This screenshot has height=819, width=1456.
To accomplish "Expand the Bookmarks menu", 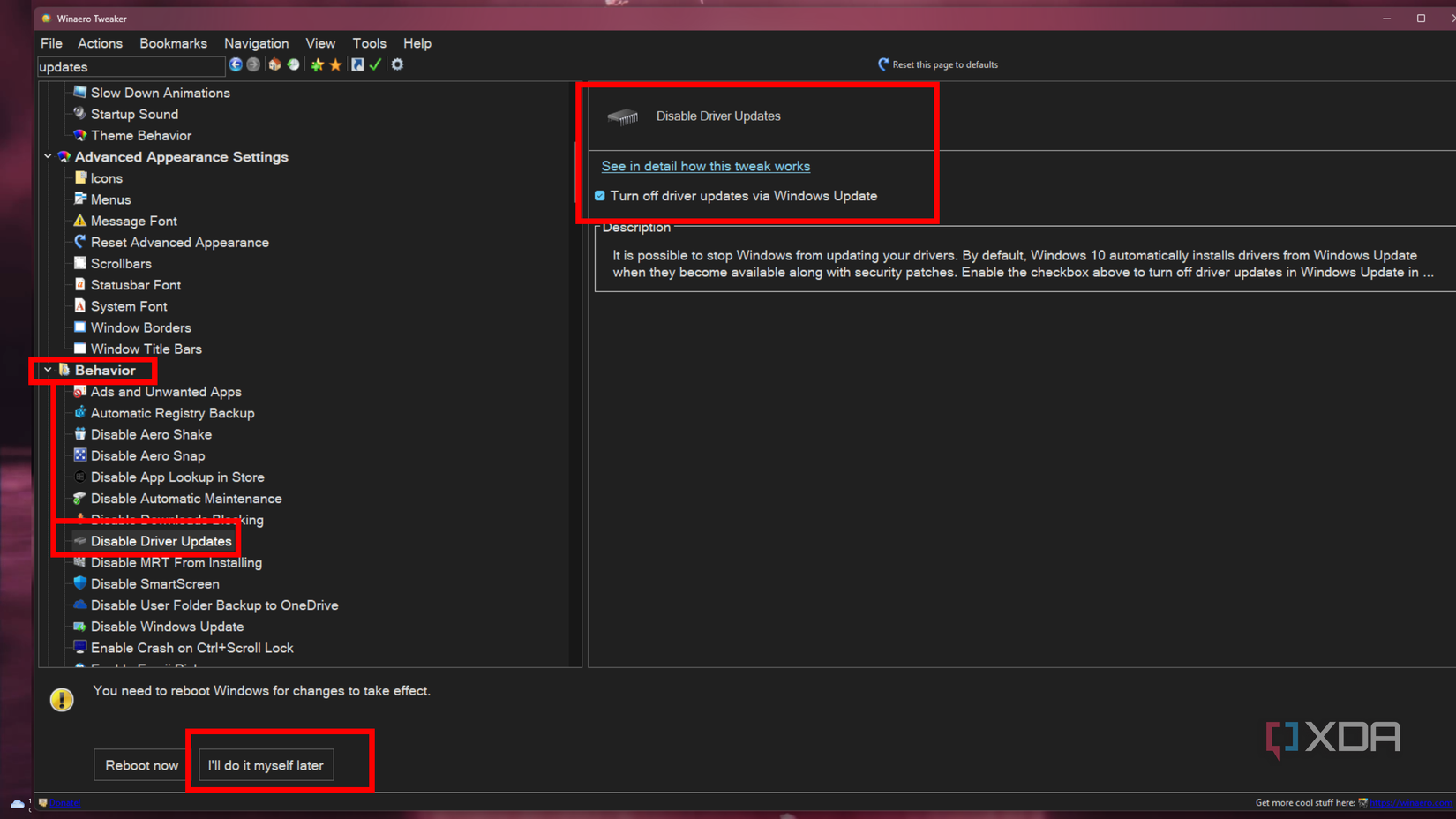I will 173,42.
